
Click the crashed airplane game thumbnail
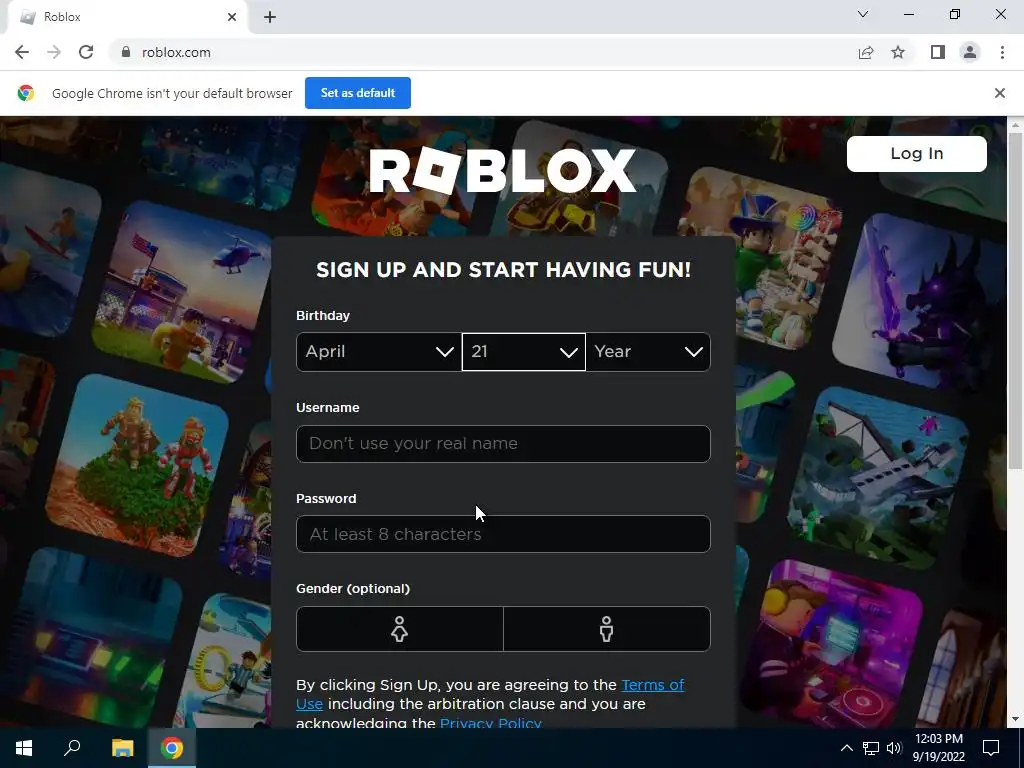878,478
